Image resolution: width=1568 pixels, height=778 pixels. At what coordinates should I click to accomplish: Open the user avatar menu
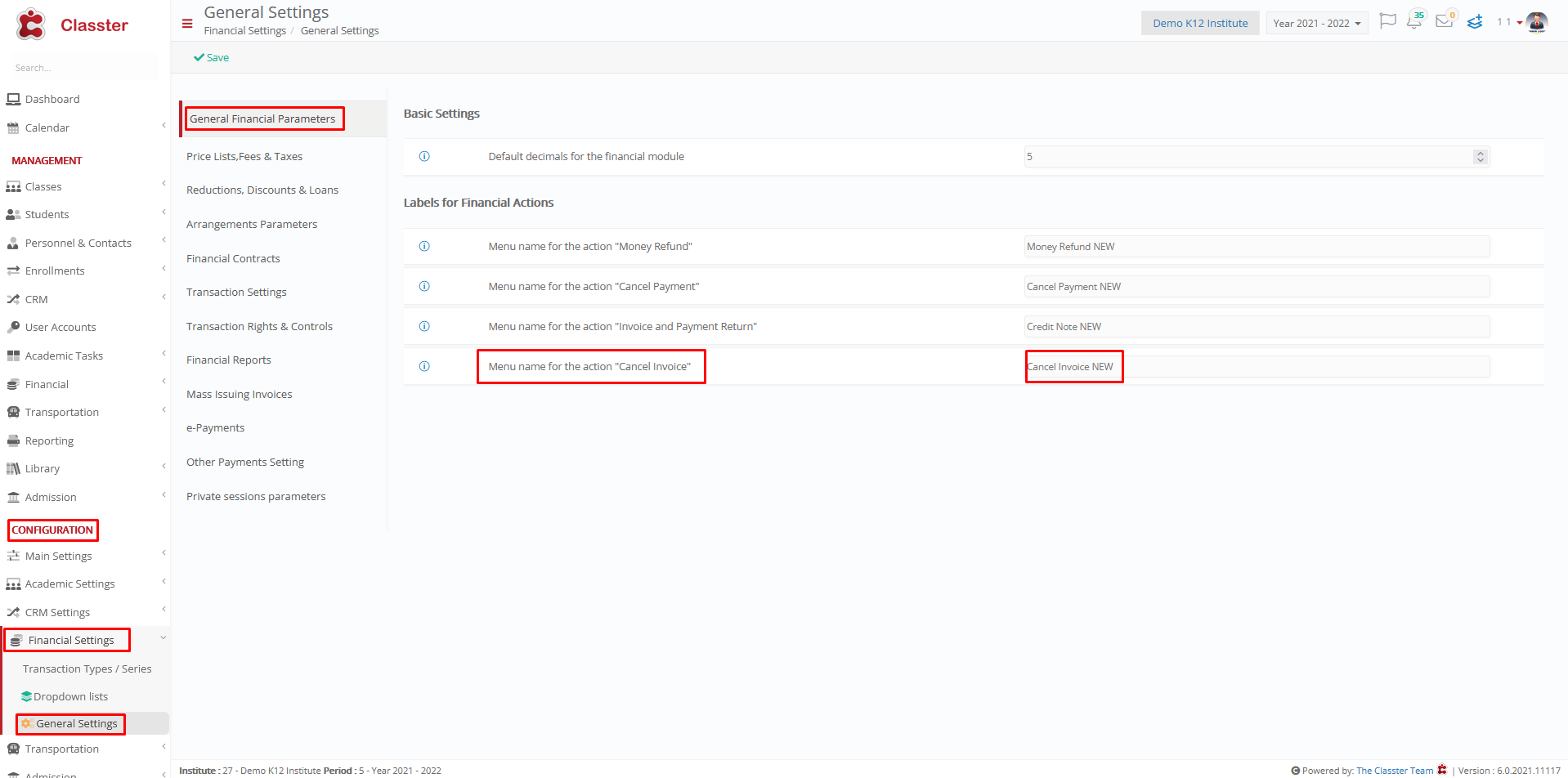1537,22
